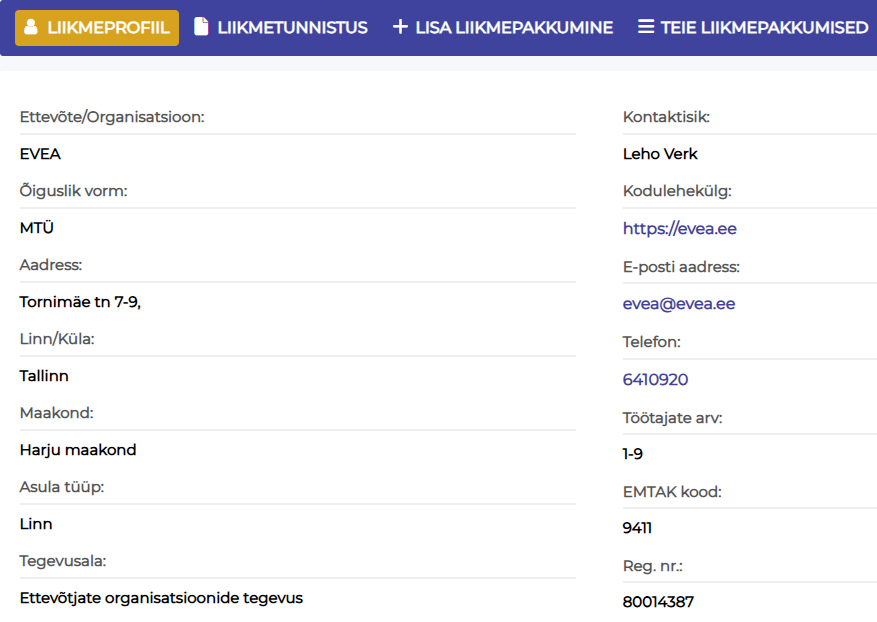
Task: Click the user icon on Liikmeprofiil
Action: [30, 27]
